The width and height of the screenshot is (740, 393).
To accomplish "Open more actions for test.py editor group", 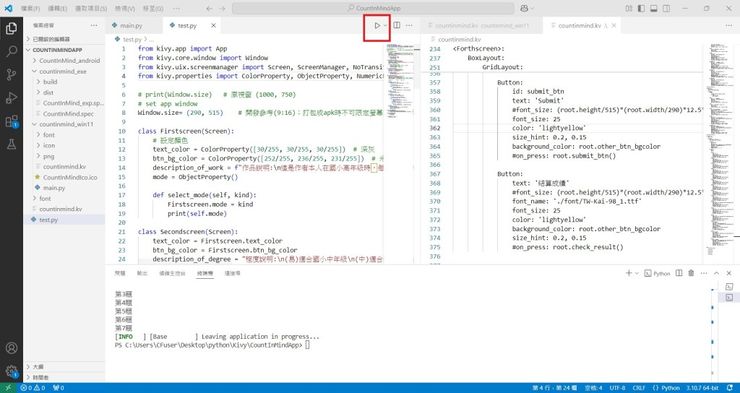I will (x=409, y=25).
